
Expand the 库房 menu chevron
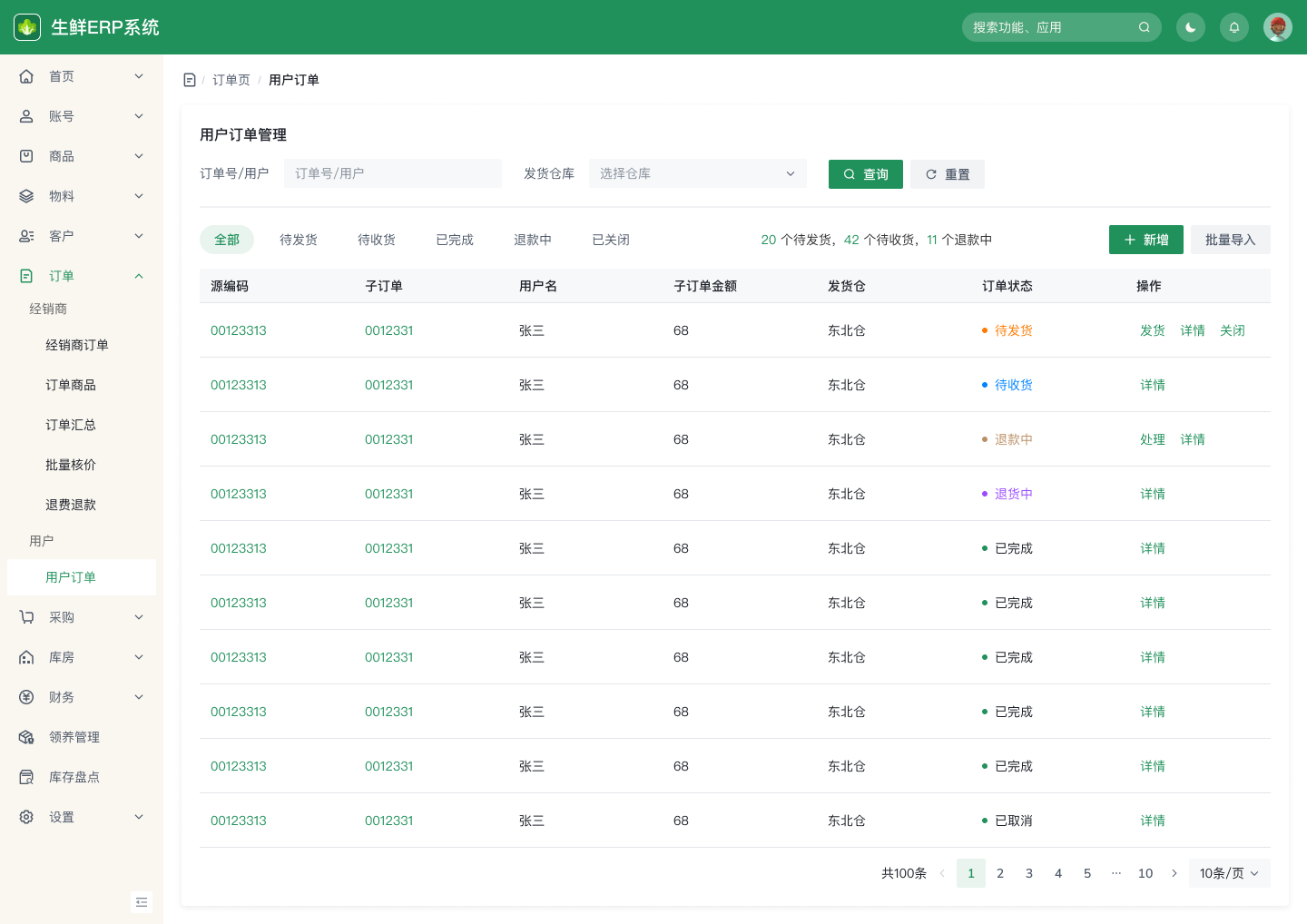coord(139,657)
